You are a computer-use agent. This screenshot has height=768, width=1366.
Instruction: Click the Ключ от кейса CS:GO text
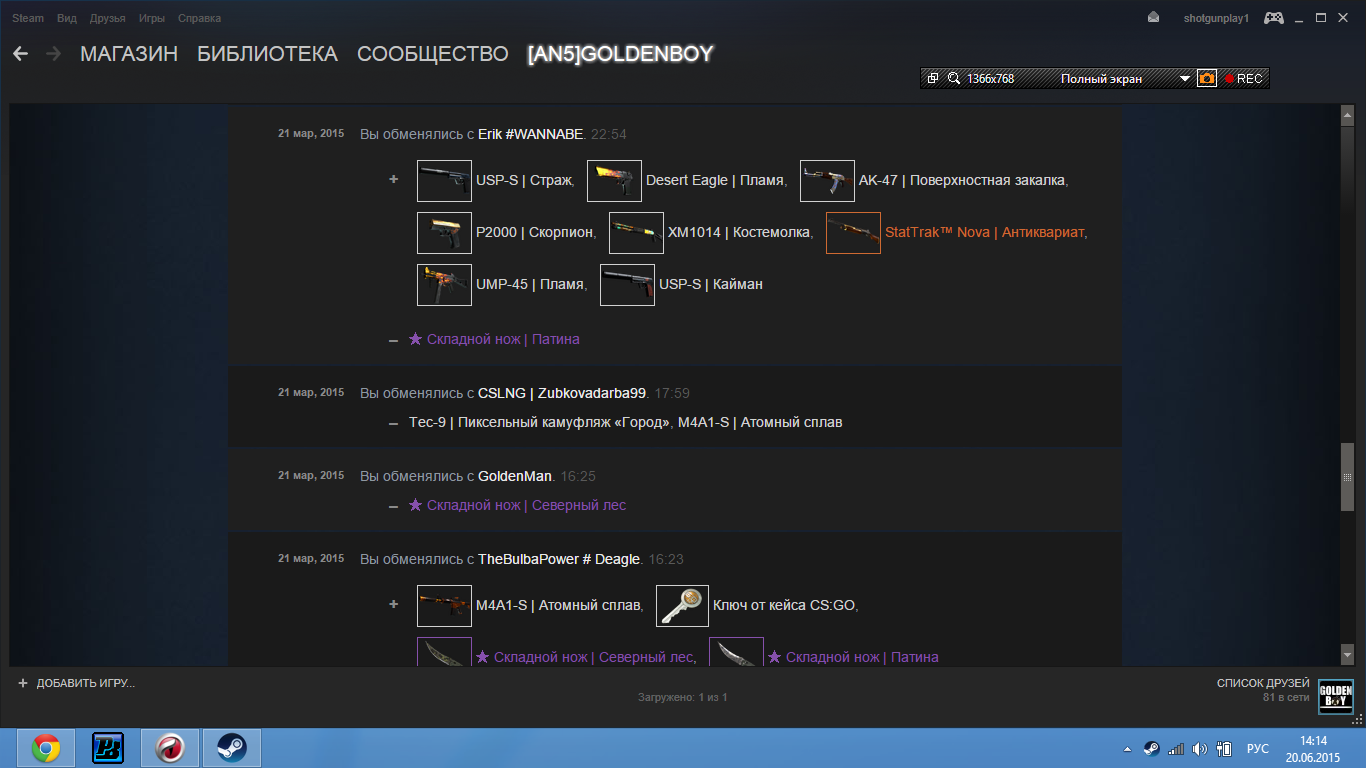[x=784, y=605]
